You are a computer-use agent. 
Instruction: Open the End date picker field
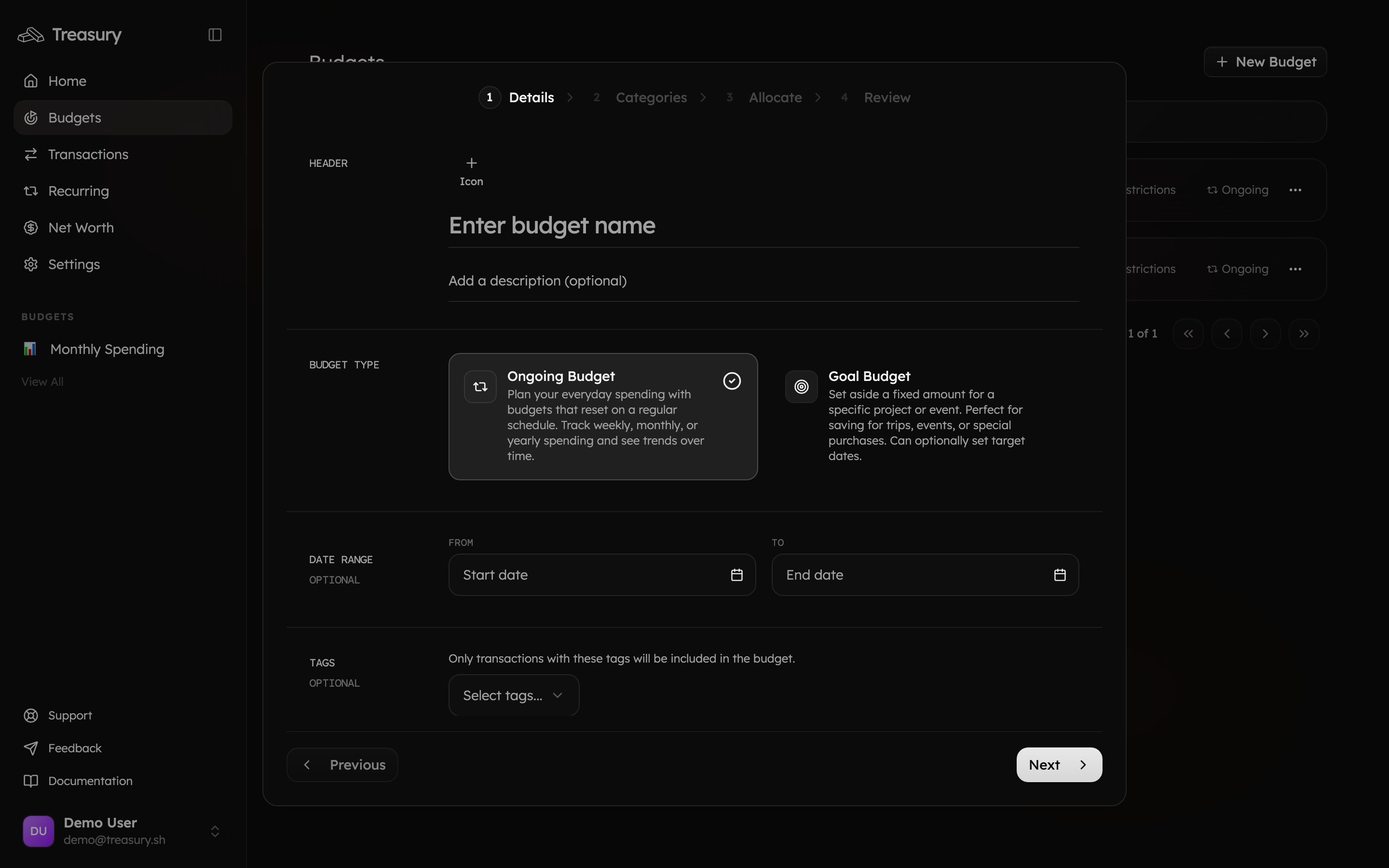pos(925,575)
